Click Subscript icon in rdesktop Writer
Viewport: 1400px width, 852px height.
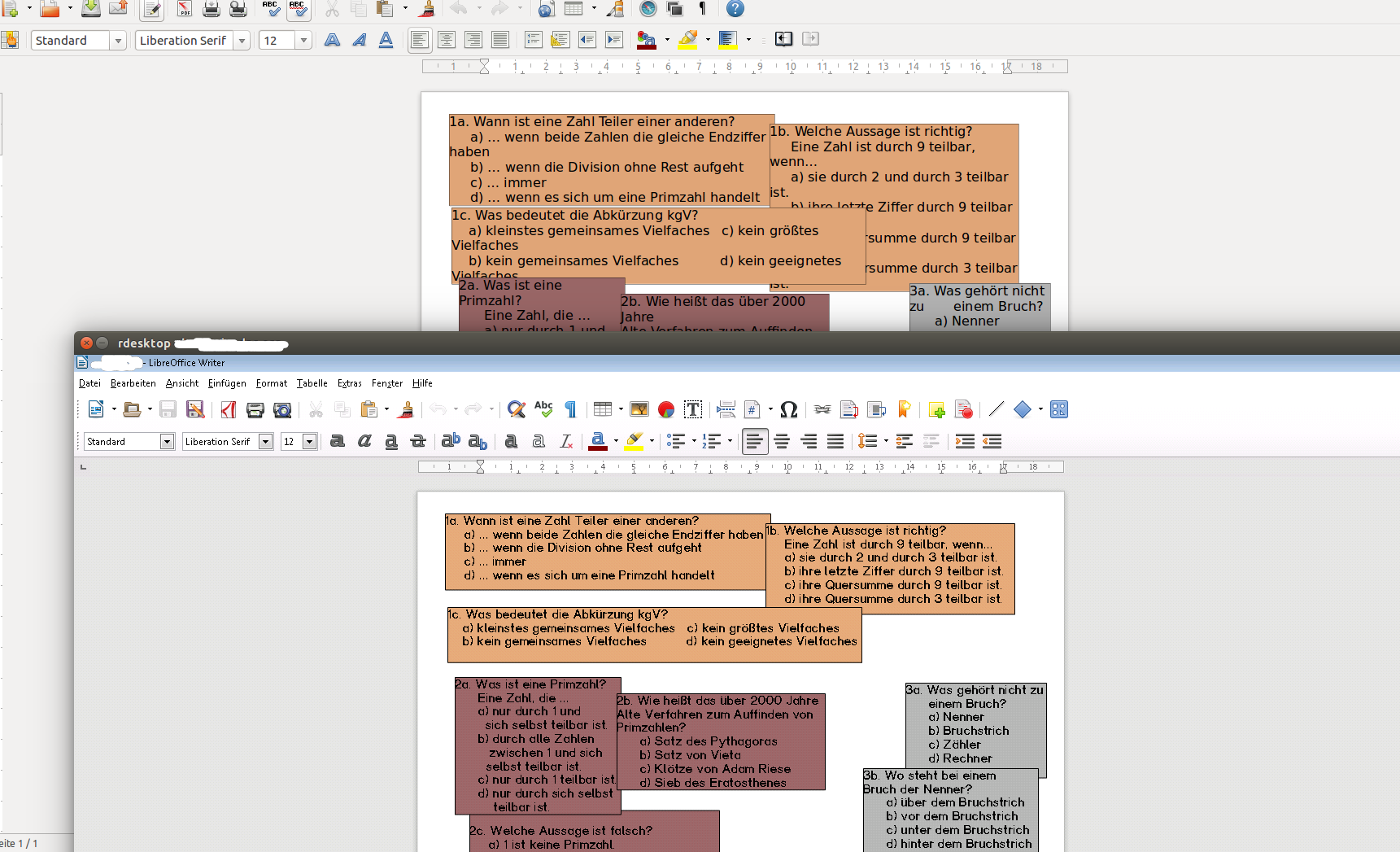(478, 441)
